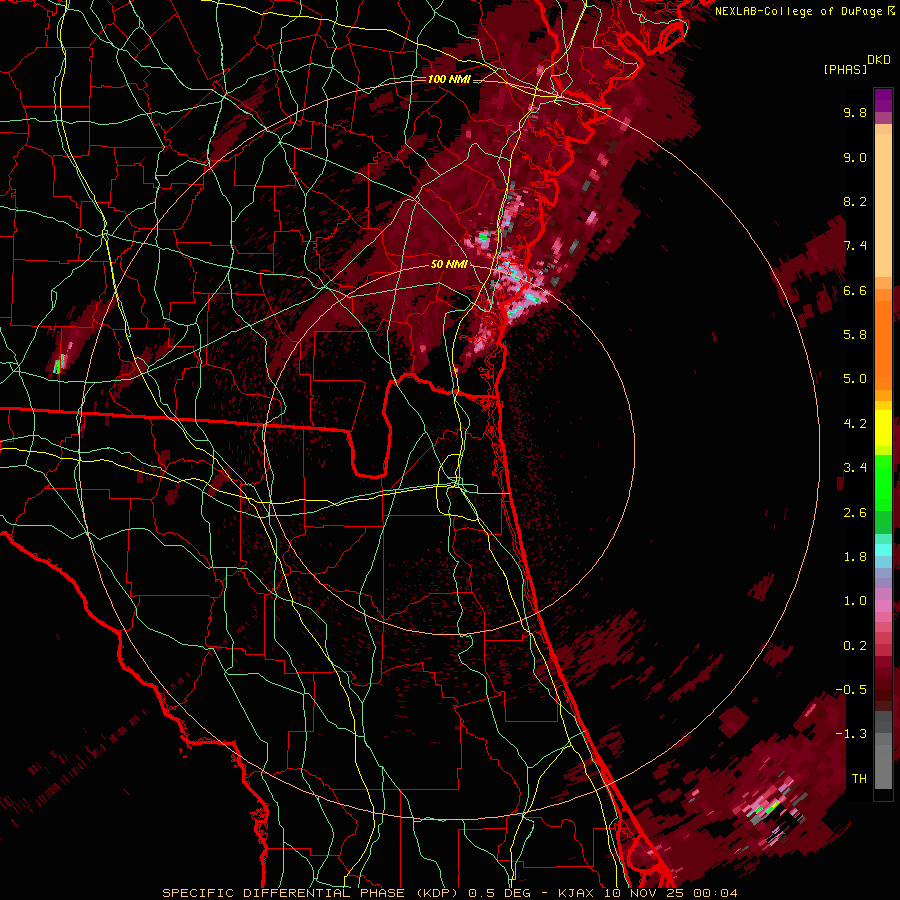Click the 10 NOV 25 date text
The height and width of the screenshot is (900, 900).
tap(645, 893)
